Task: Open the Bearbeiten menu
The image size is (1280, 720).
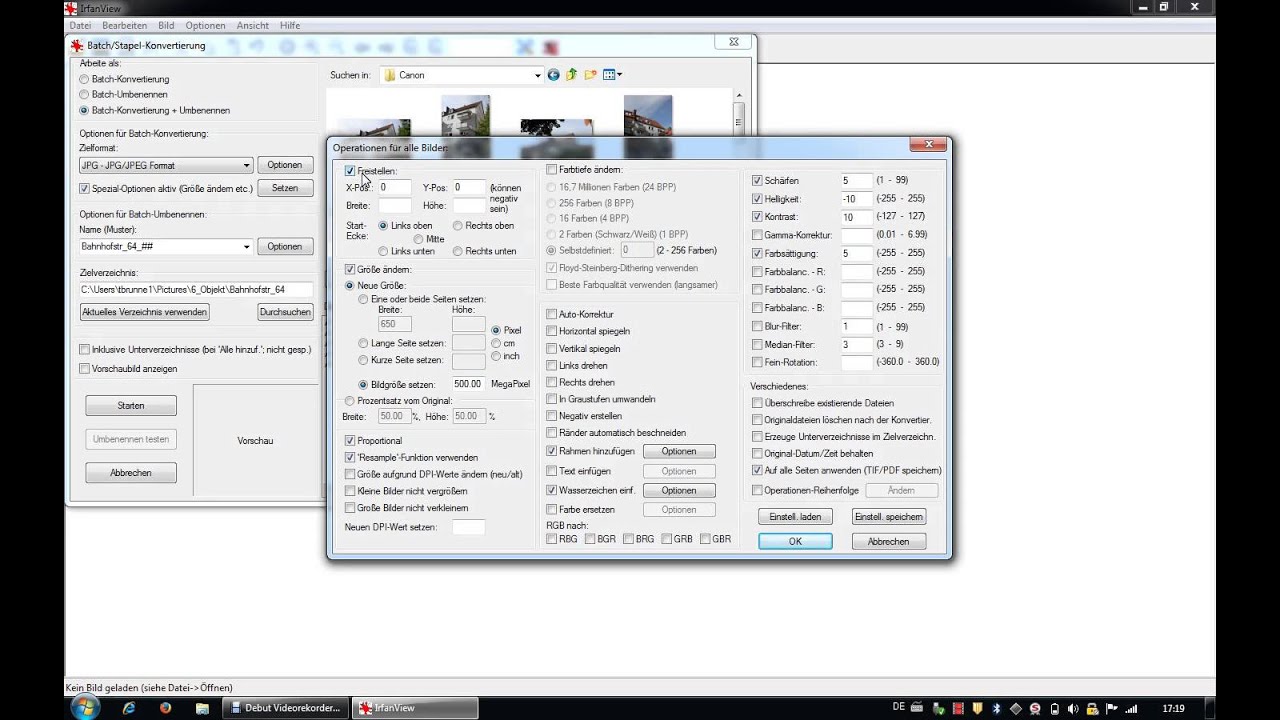Action: coord(124,25)
